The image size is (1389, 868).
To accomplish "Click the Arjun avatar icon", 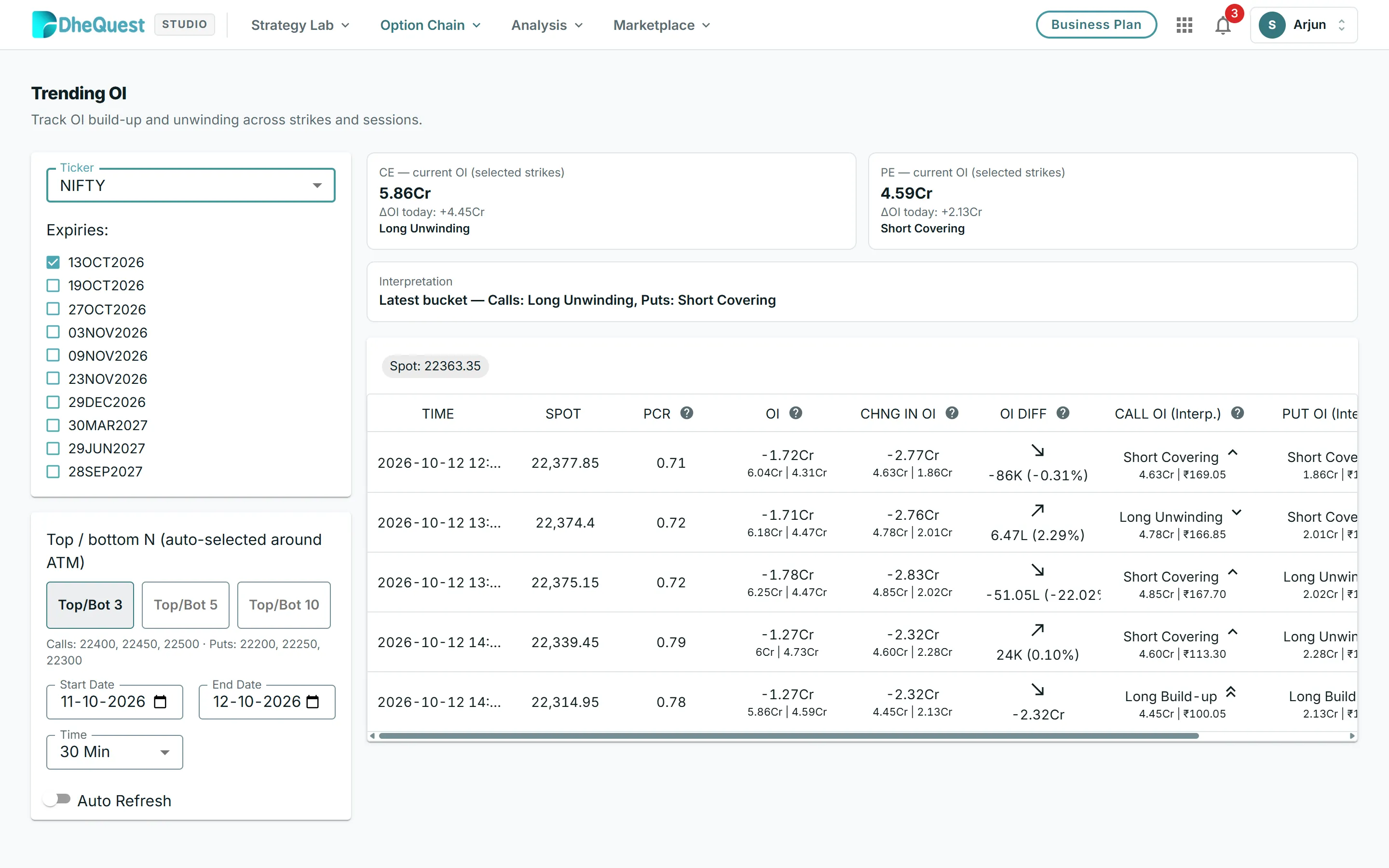I will point(1272,25).
